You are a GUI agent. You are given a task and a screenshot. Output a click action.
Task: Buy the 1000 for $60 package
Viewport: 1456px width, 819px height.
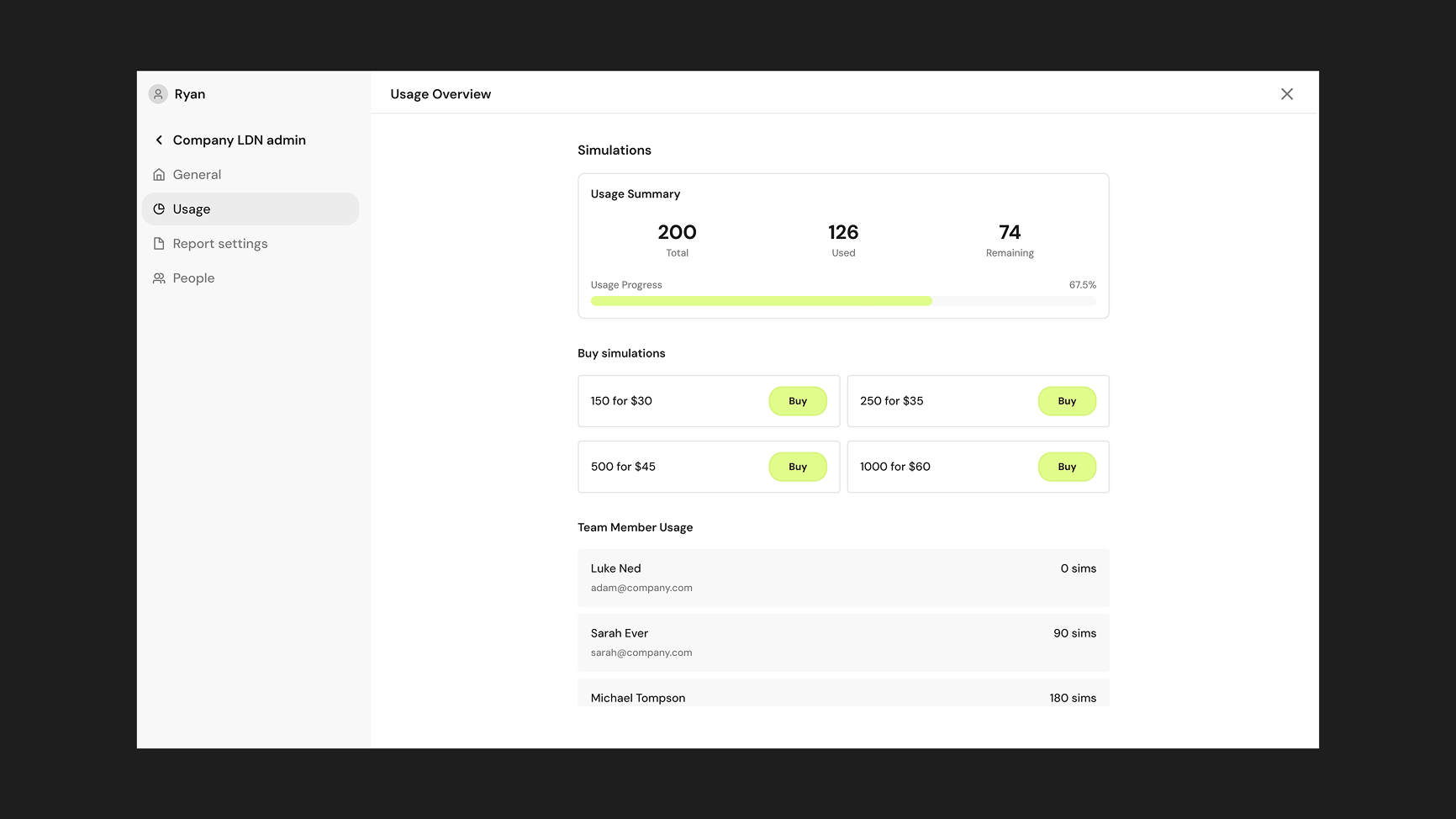coord(1067,467)
